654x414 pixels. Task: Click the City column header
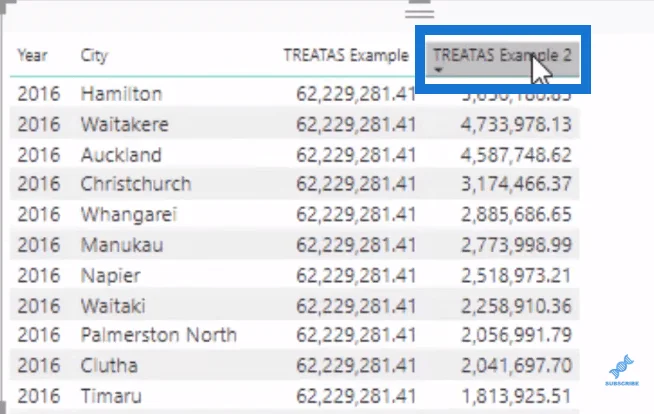(x=94, y=55)
